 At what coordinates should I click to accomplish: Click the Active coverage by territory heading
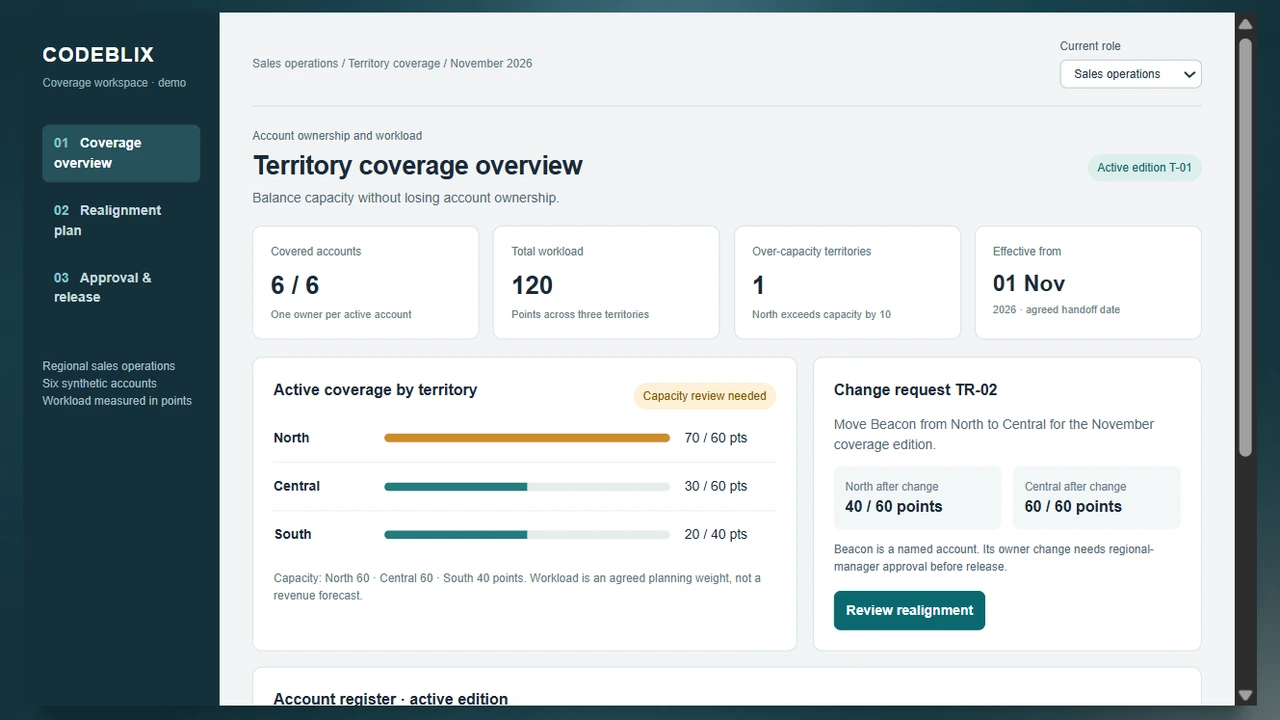[x=375, y=390]
